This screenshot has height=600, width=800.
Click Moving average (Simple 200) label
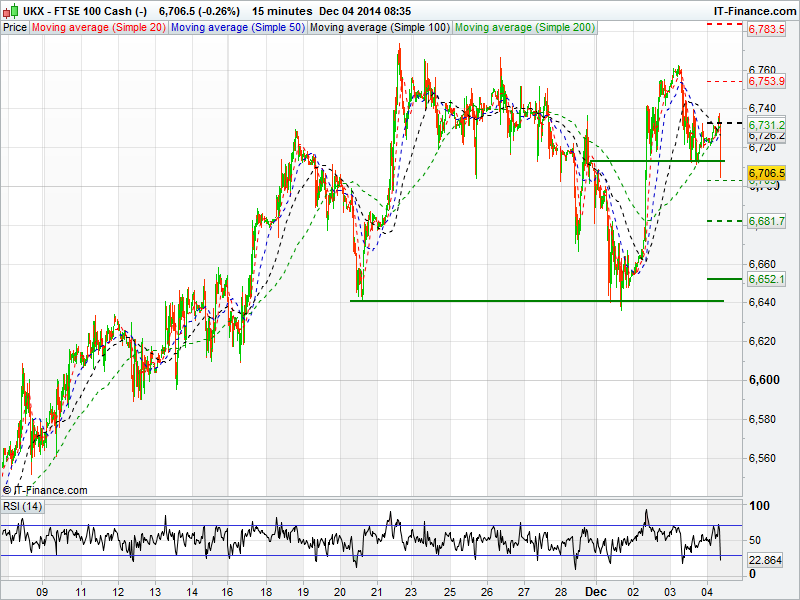tap(525, 28)
